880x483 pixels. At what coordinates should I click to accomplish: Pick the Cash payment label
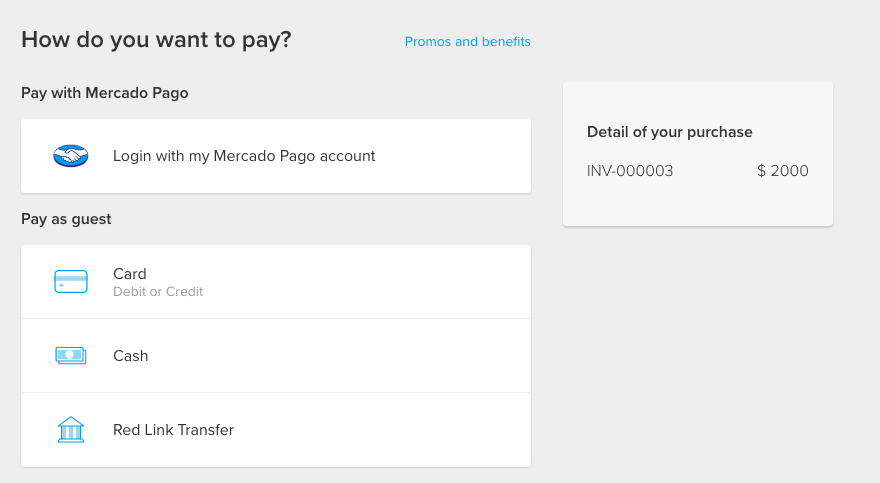[131, 356]
